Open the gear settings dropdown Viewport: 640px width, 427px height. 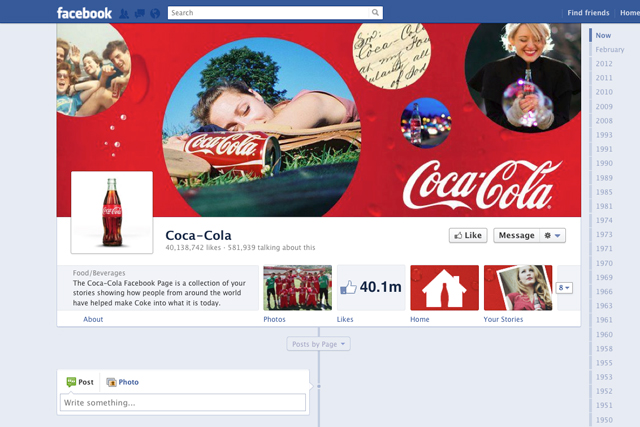click(553, 236)
